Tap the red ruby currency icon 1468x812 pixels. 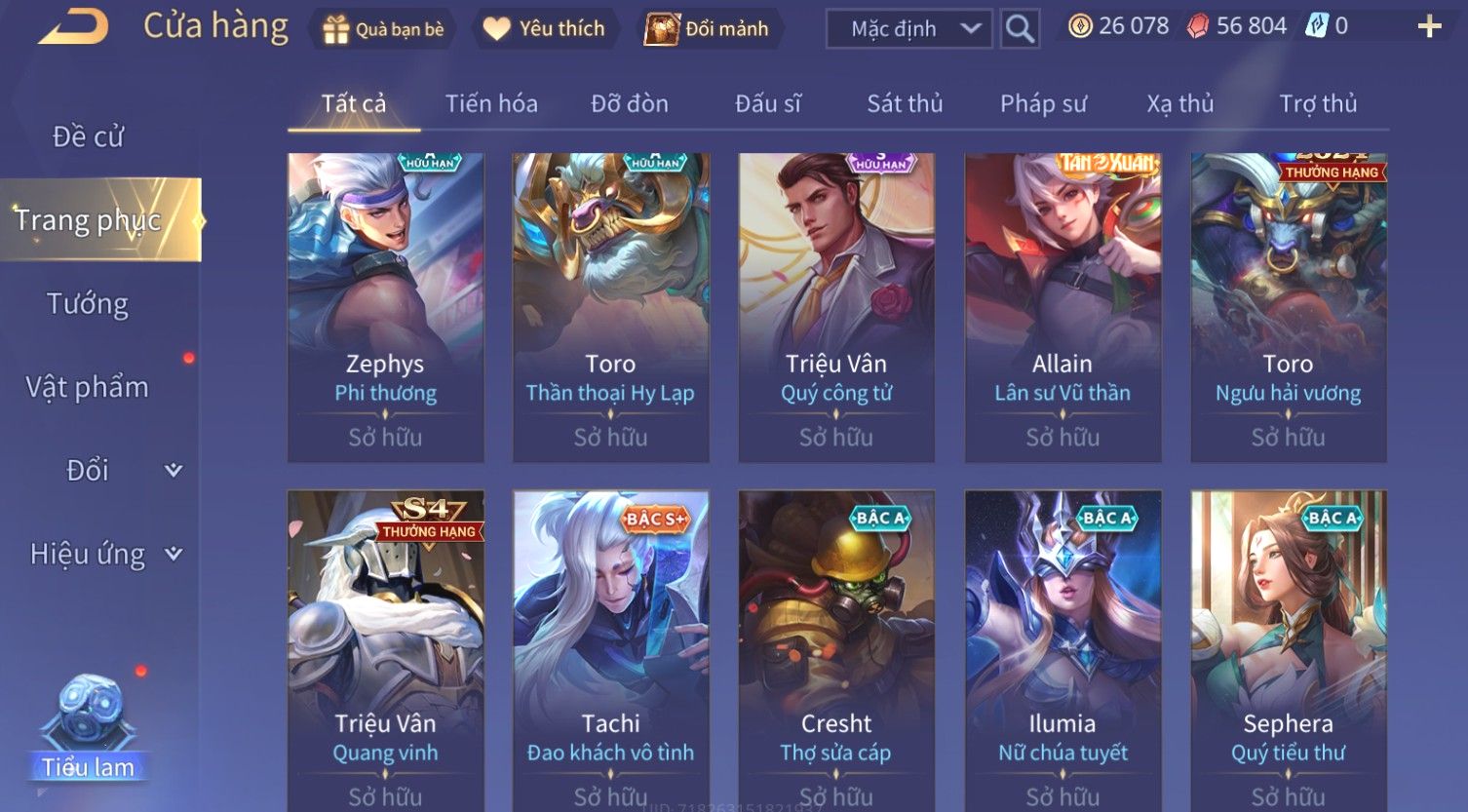[1198, 26]
